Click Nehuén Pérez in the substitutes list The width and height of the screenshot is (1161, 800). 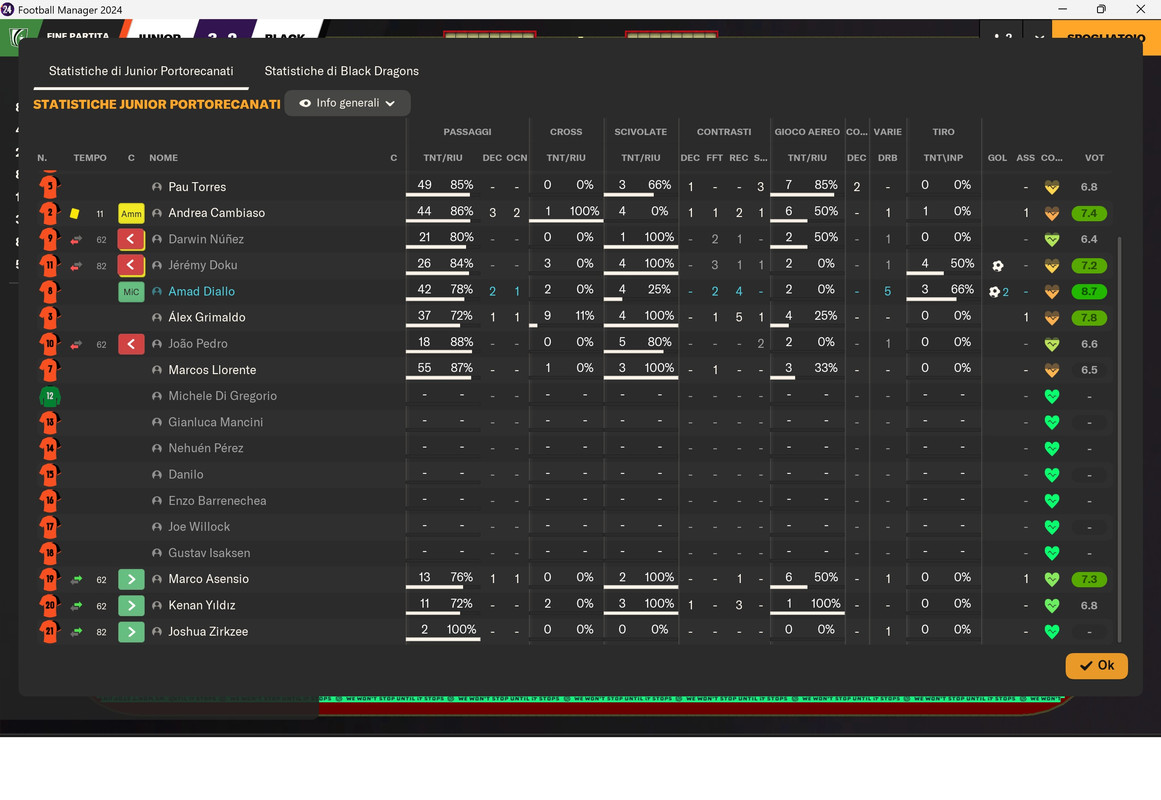pyautogui.click(x=205, y=448)
